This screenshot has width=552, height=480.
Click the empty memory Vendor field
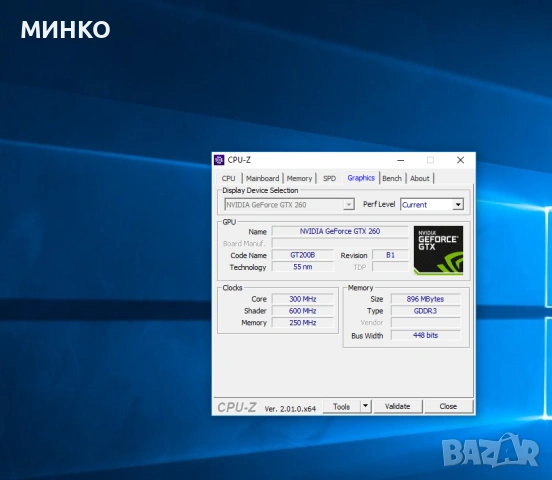(425, 323)
